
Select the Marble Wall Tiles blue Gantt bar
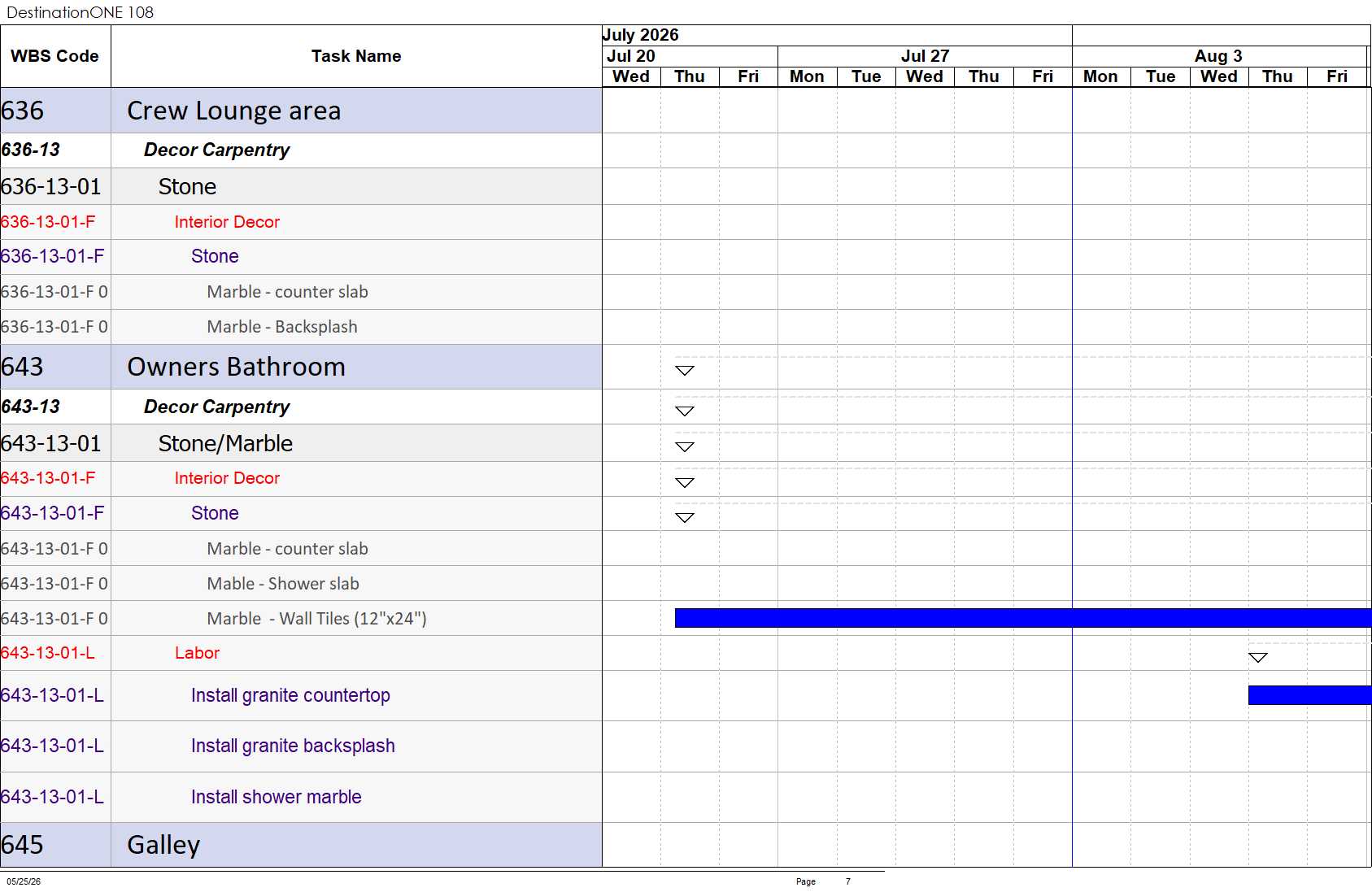pos(1023,618)
